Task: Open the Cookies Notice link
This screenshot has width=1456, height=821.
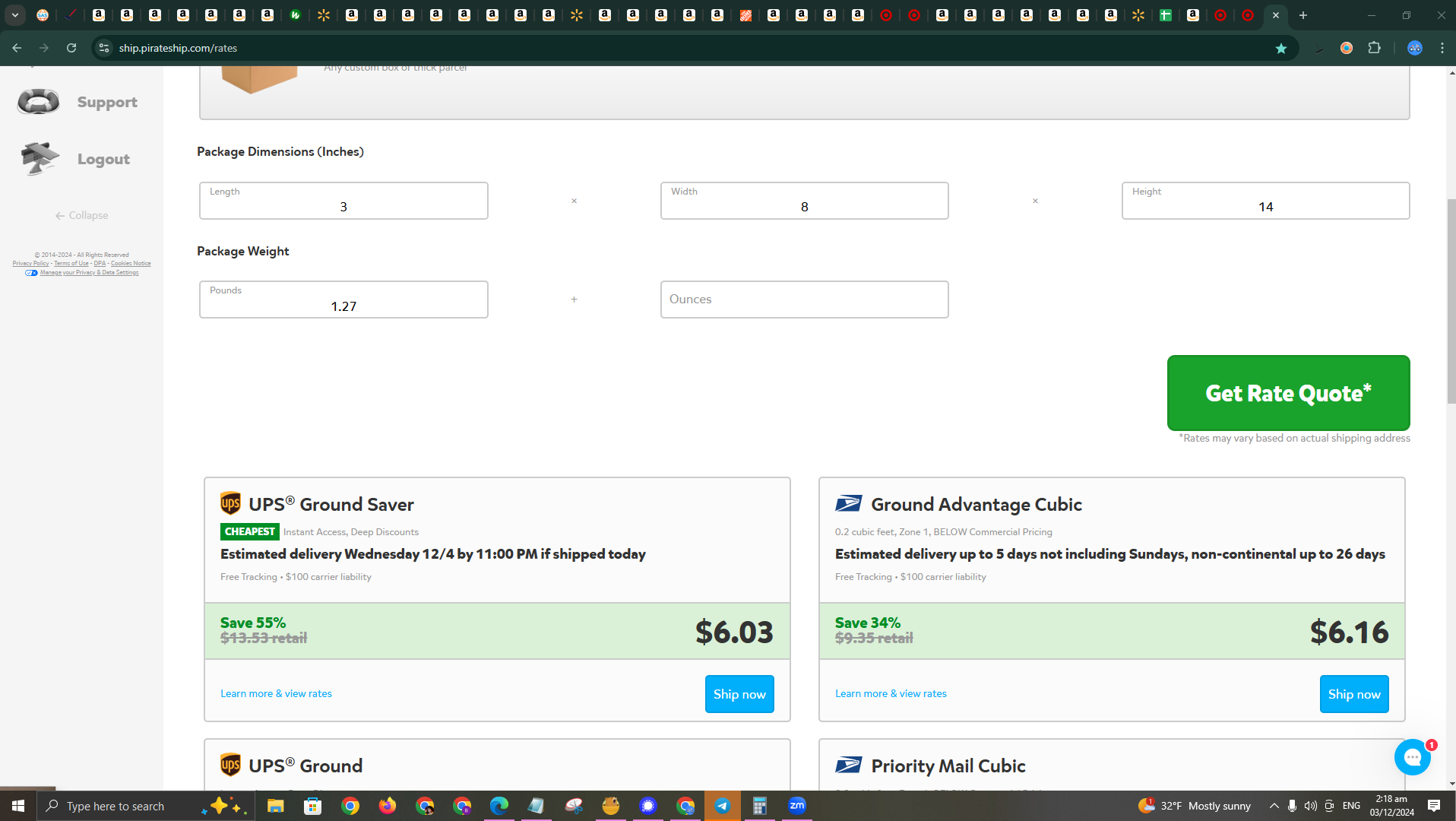Action: (131, 264)
